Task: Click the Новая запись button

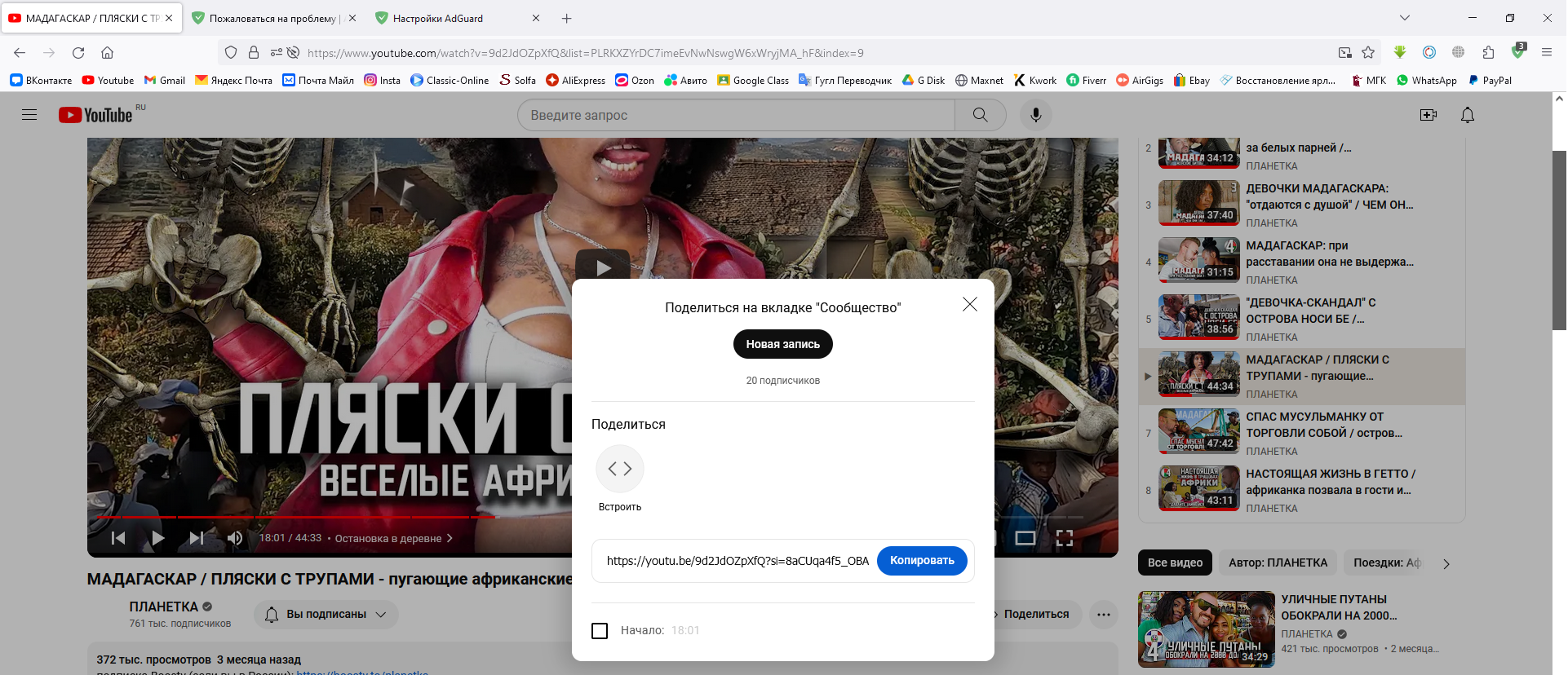Action: pyautogui.click(x=782, y=344)
